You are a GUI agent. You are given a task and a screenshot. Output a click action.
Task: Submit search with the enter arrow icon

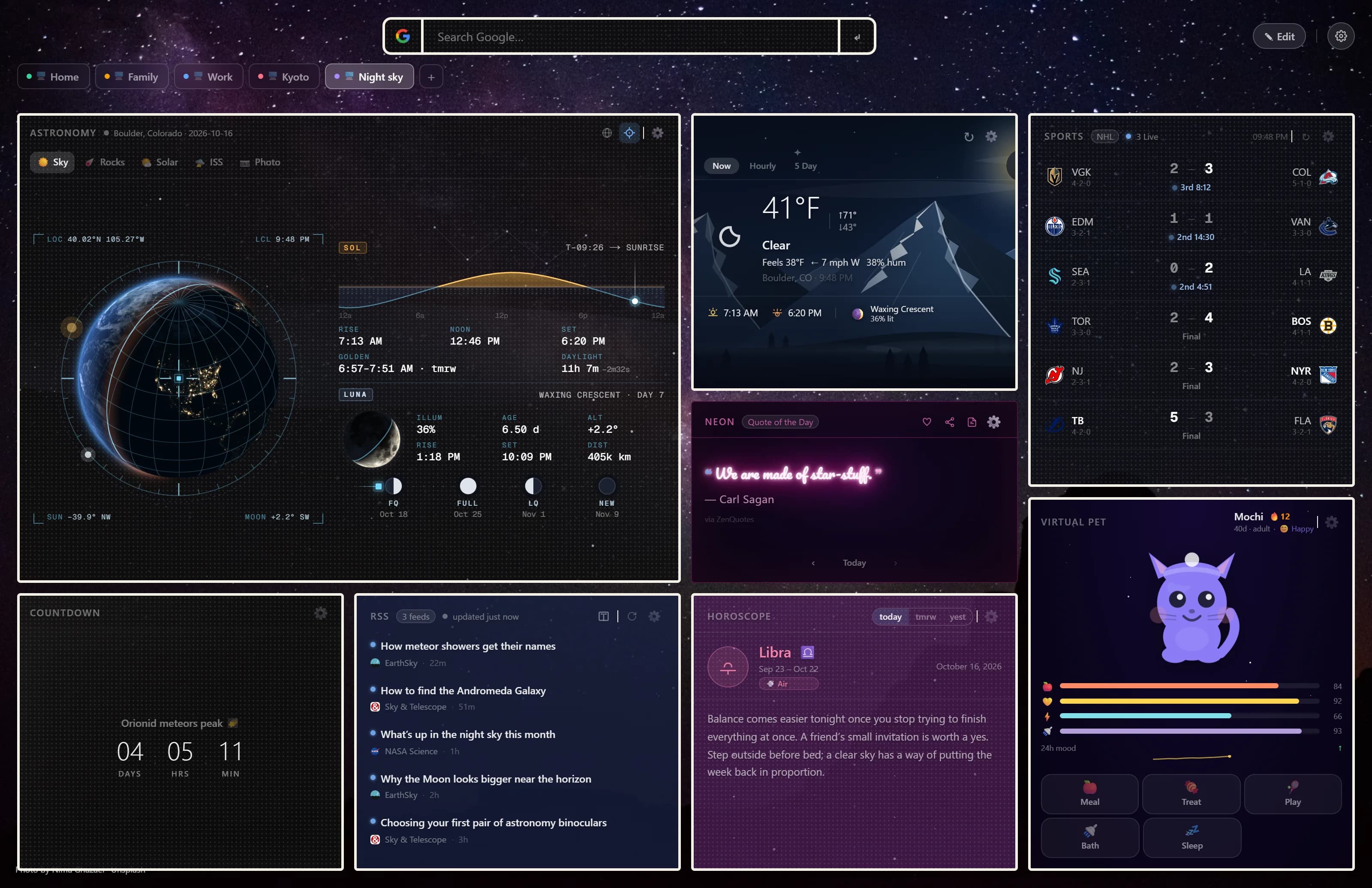(857, 36)
